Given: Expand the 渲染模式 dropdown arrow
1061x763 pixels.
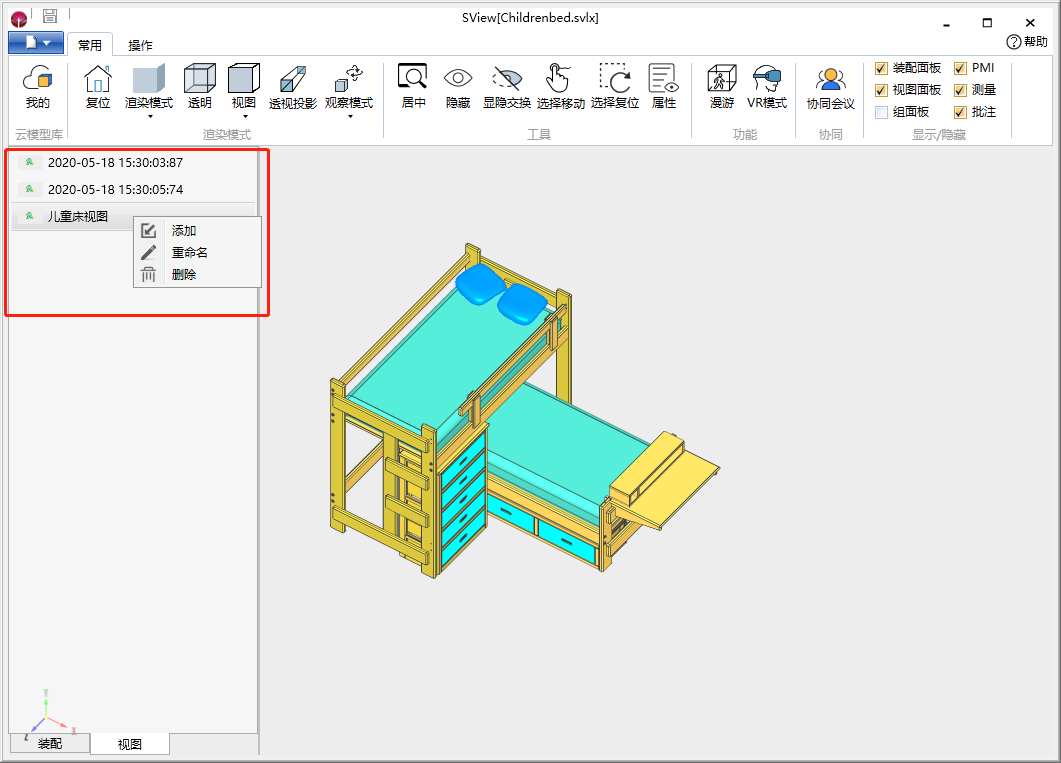Looking at the screenshot, I should 149,116.
